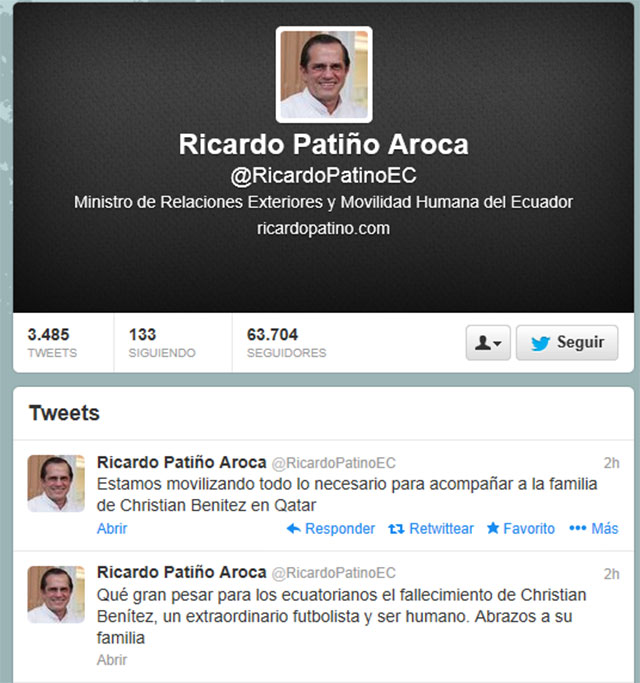640x683 pixels.
Task: Open the first tweet's 2h timestamp
Action: [611, 463]
